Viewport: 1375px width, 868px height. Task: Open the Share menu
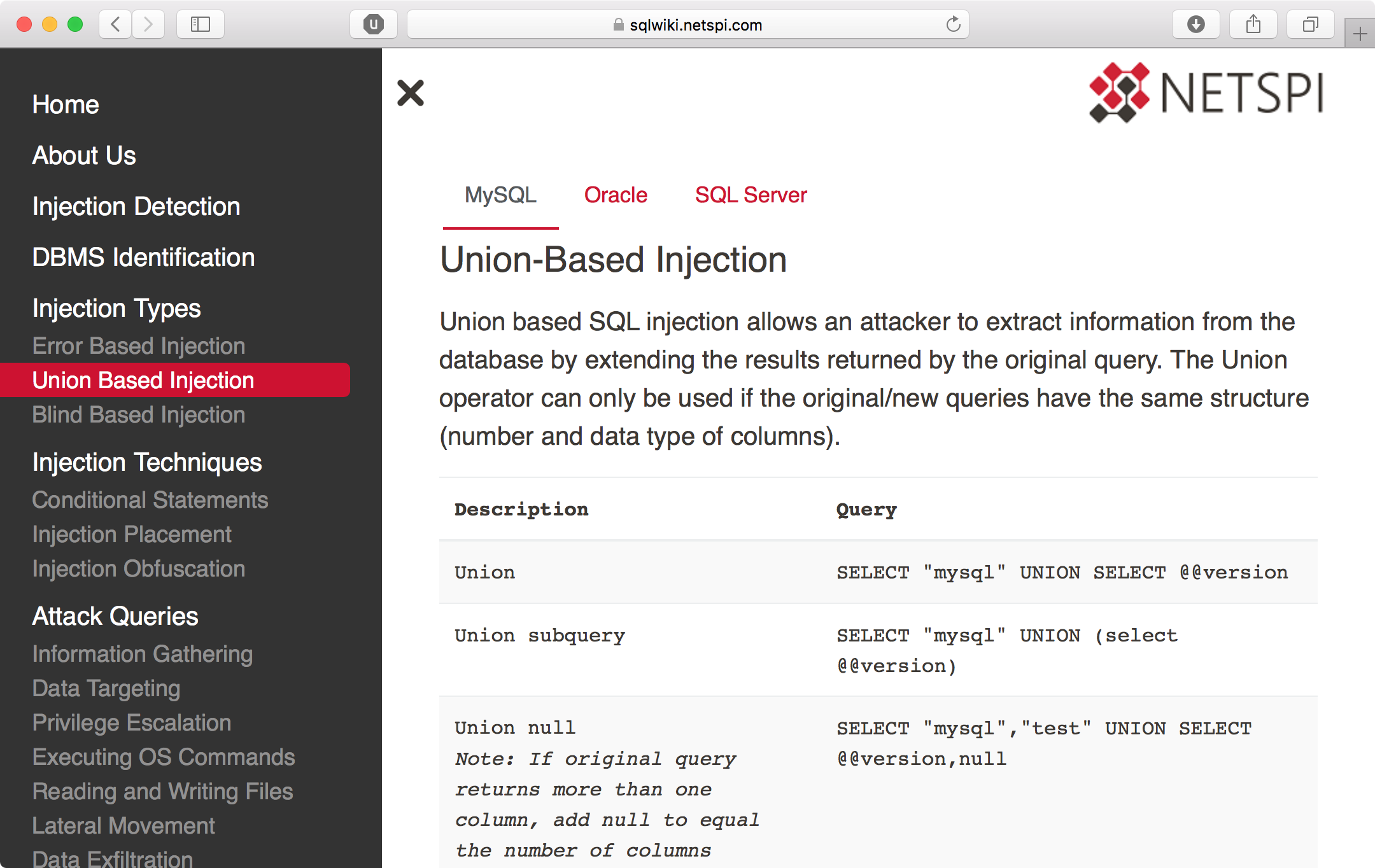click(1253, 25)
